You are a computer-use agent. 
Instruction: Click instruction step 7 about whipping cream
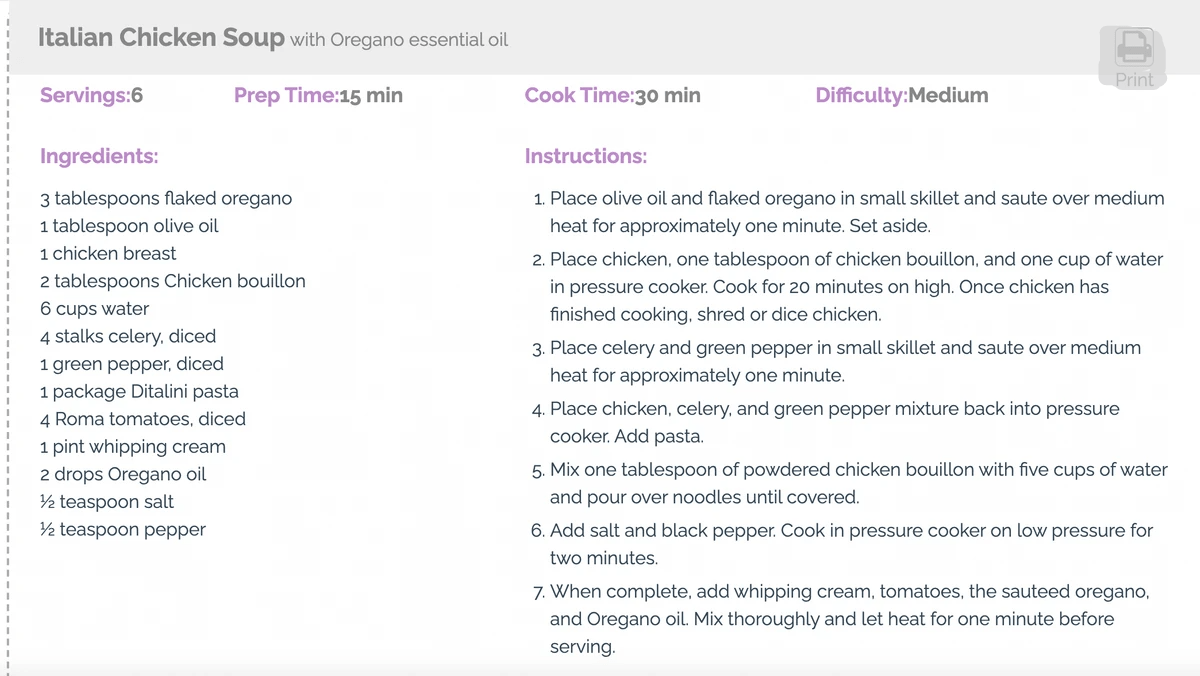(x=840, y=619)
